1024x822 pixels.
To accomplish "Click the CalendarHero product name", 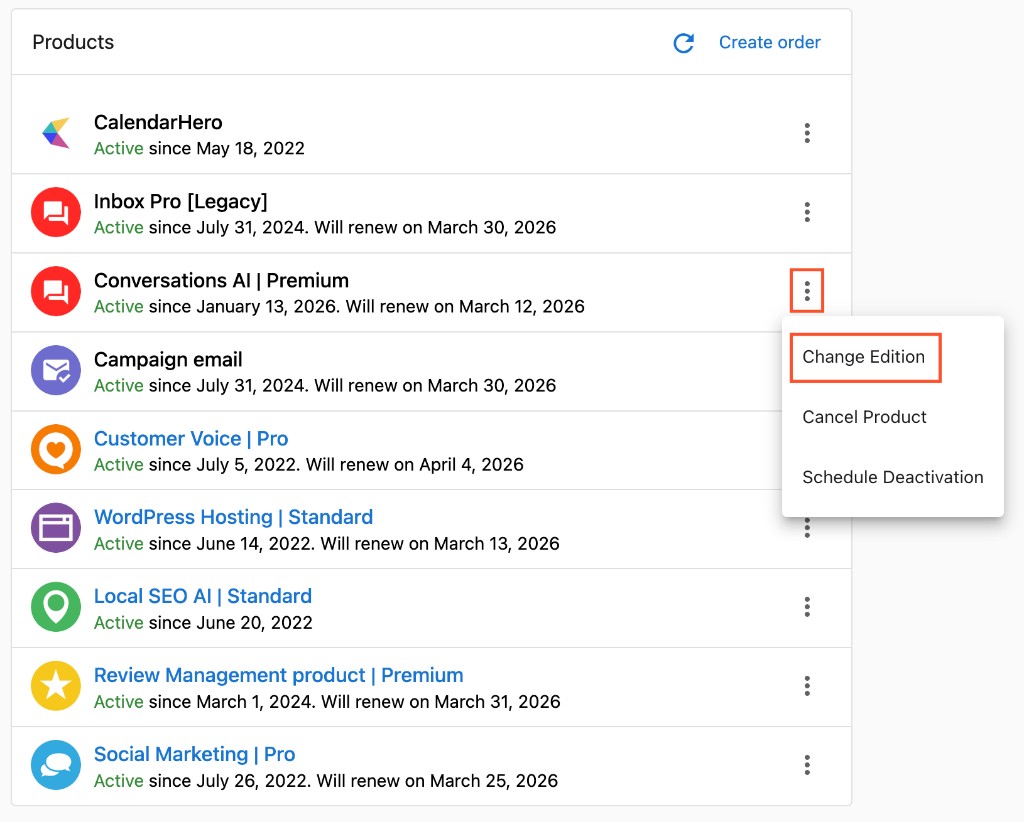I will coord(158,122).
